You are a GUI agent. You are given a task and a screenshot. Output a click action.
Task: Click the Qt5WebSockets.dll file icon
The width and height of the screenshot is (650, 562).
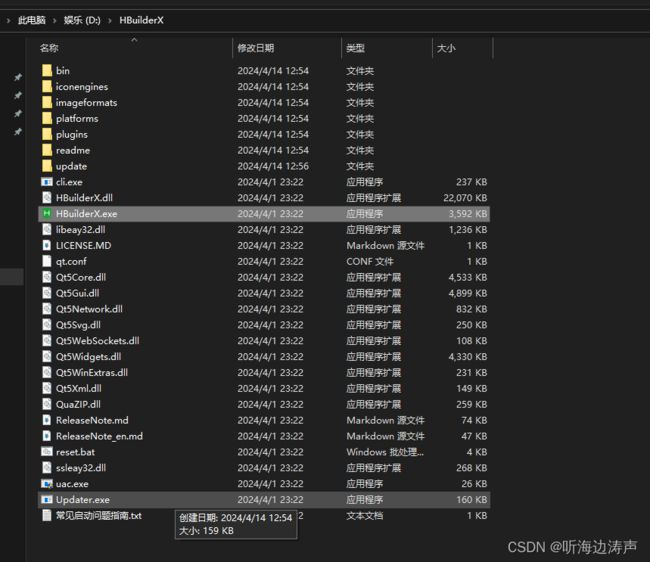coord(47,341)
